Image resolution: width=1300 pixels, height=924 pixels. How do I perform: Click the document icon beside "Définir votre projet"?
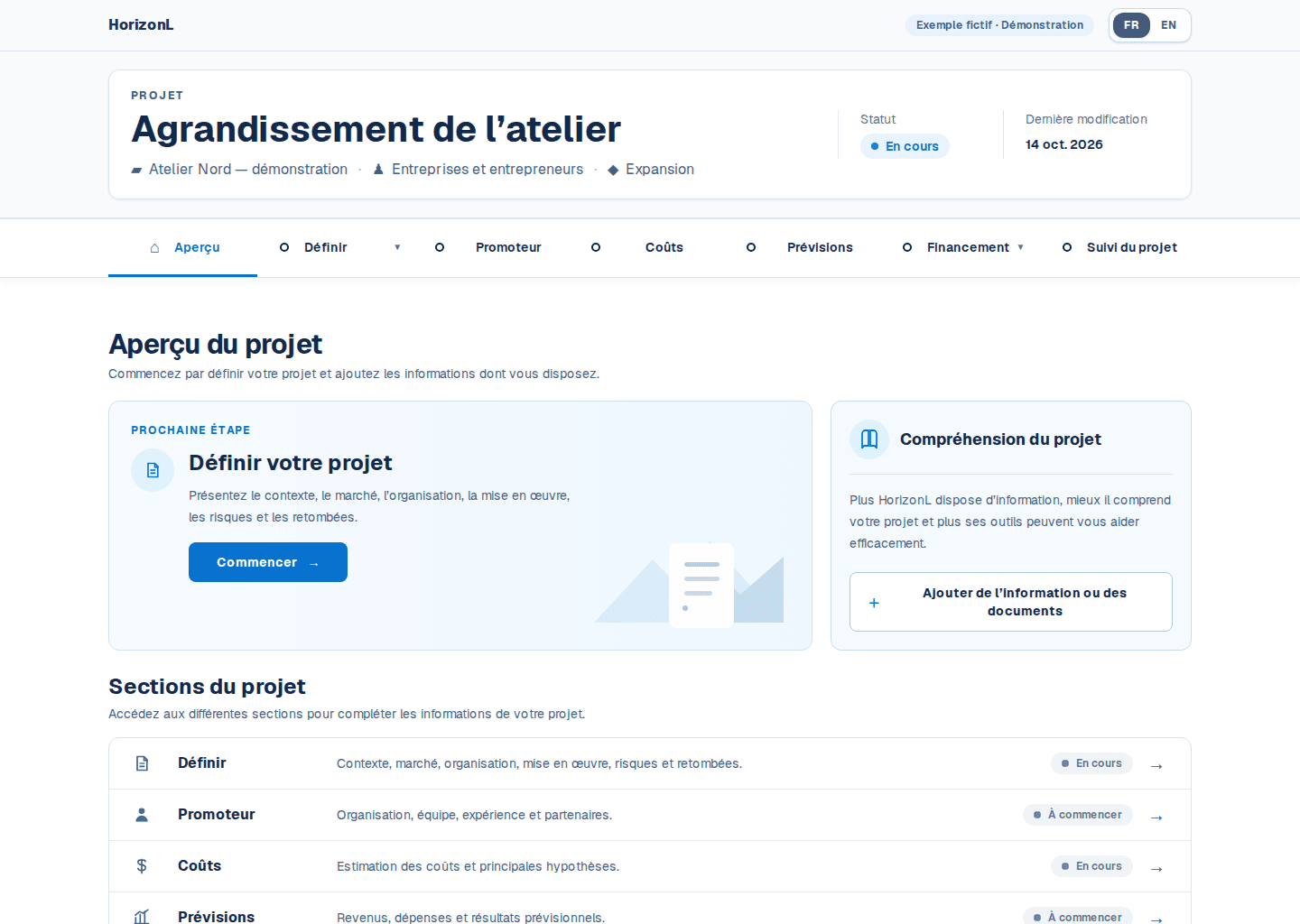tap(153, 470)
